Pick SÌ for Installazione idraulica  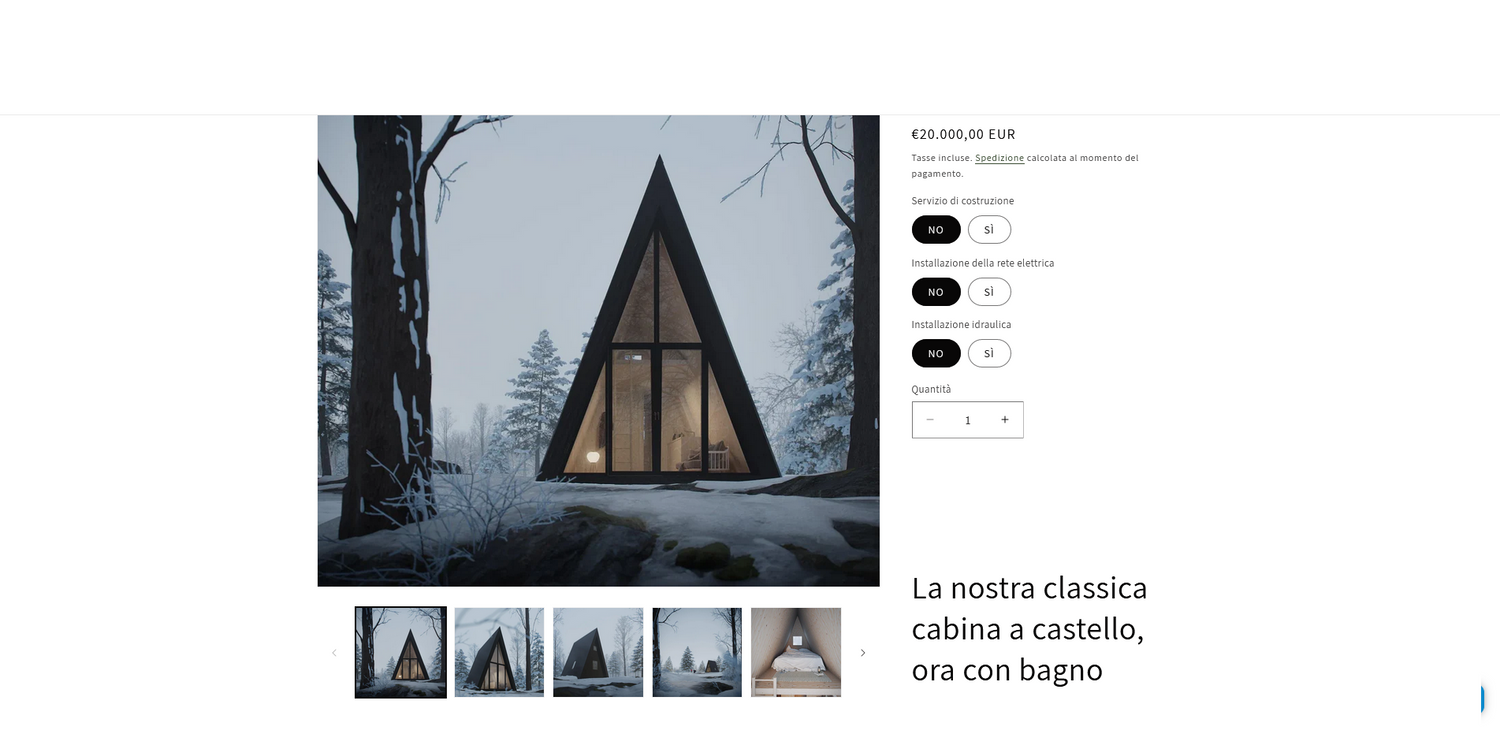tap(989, 353)
